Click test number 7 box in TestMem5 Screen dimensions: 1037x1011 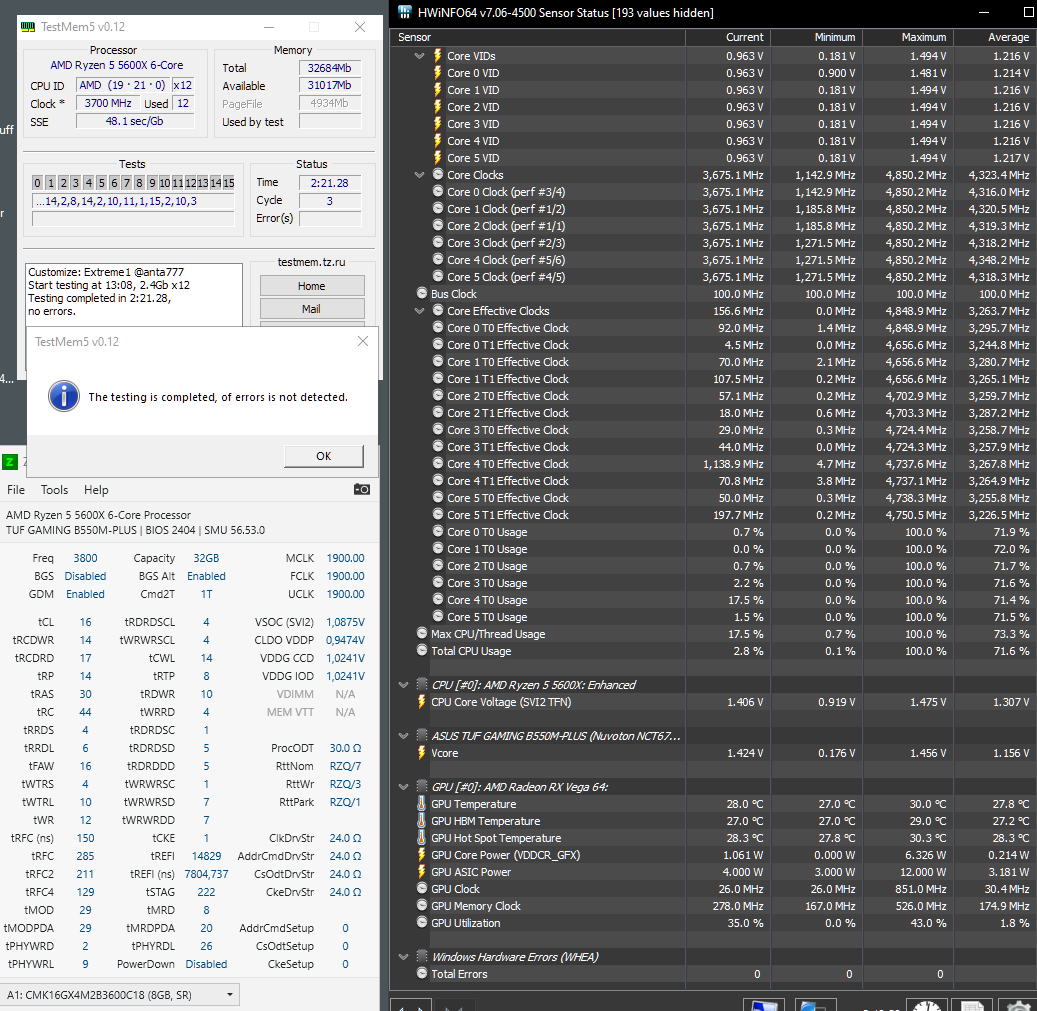126,182
